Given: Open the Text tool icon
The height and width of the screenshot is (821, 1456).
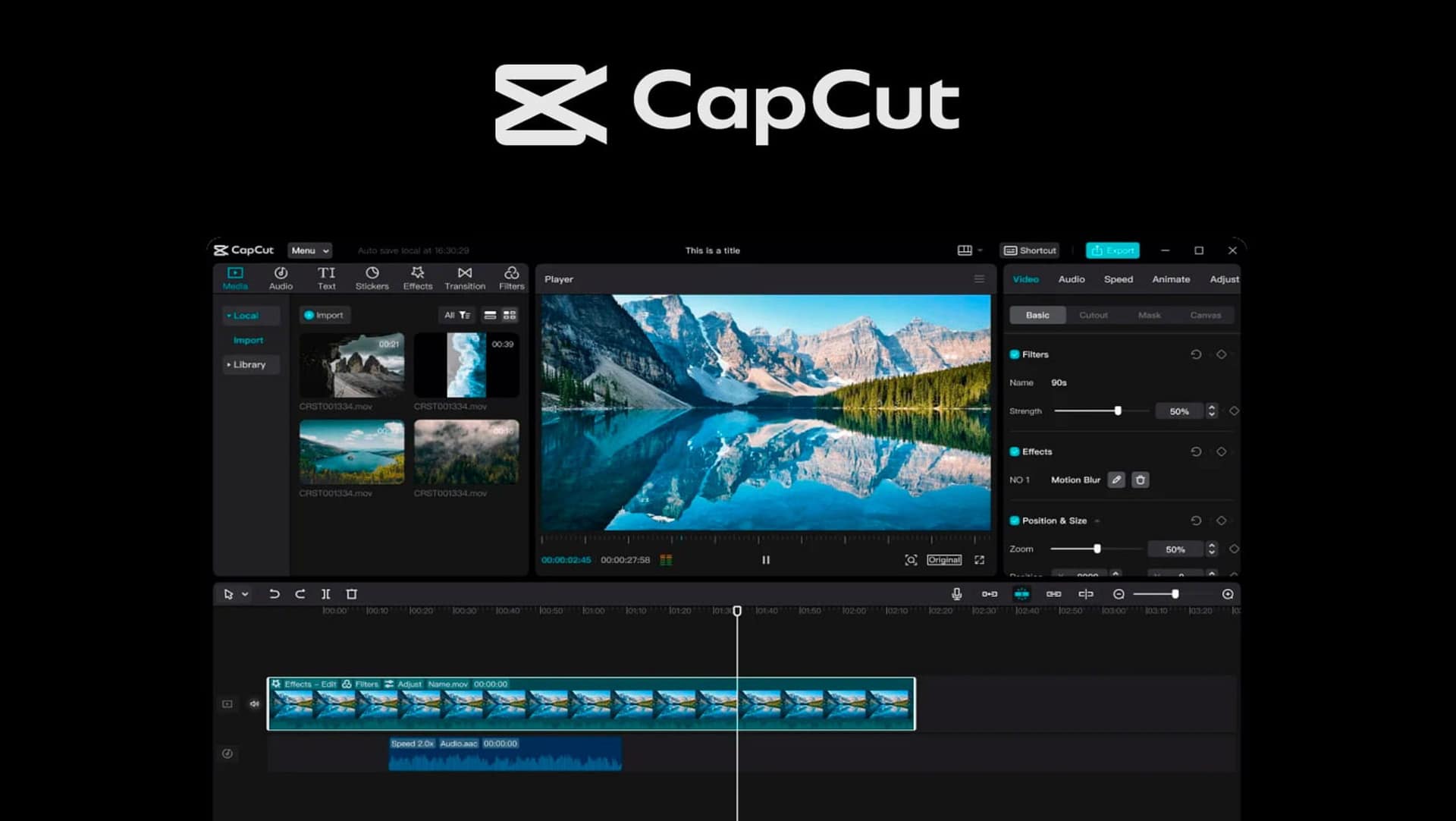Looking at the screenshot, I should [326, 273].
